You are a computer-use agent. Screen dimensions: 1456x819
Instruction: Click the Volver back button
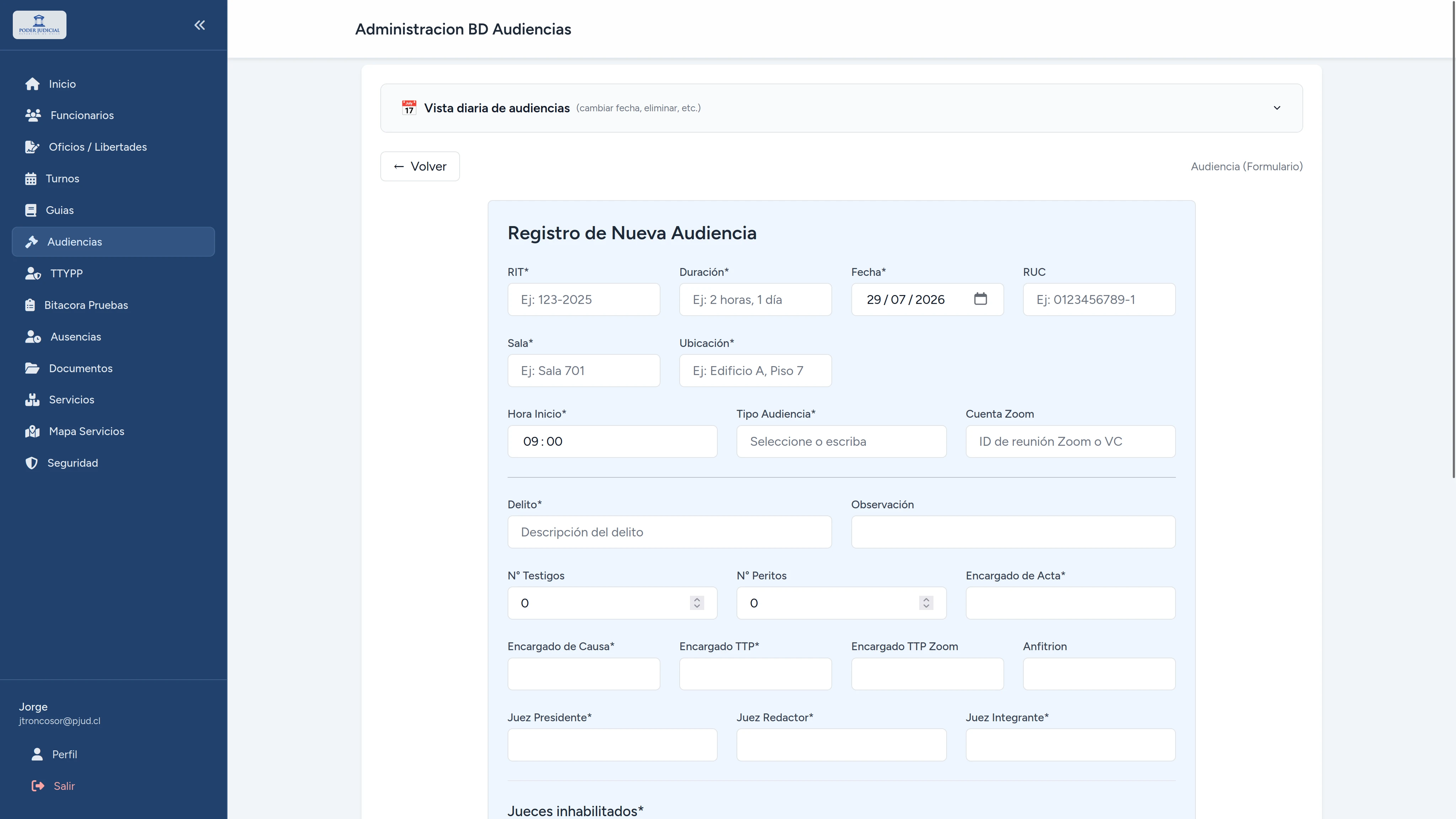point(420,166)
